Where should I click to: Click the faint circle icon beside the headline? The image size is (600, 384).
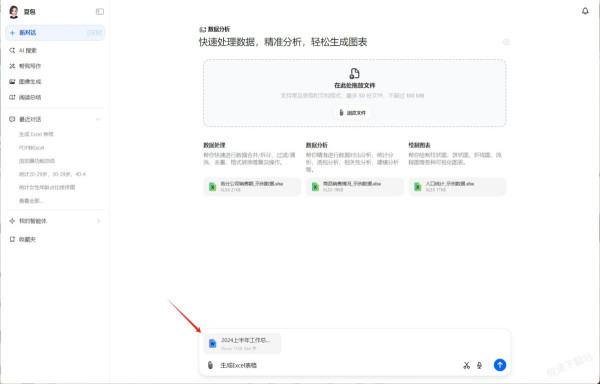pyautogui.click(x=506, y=42)
